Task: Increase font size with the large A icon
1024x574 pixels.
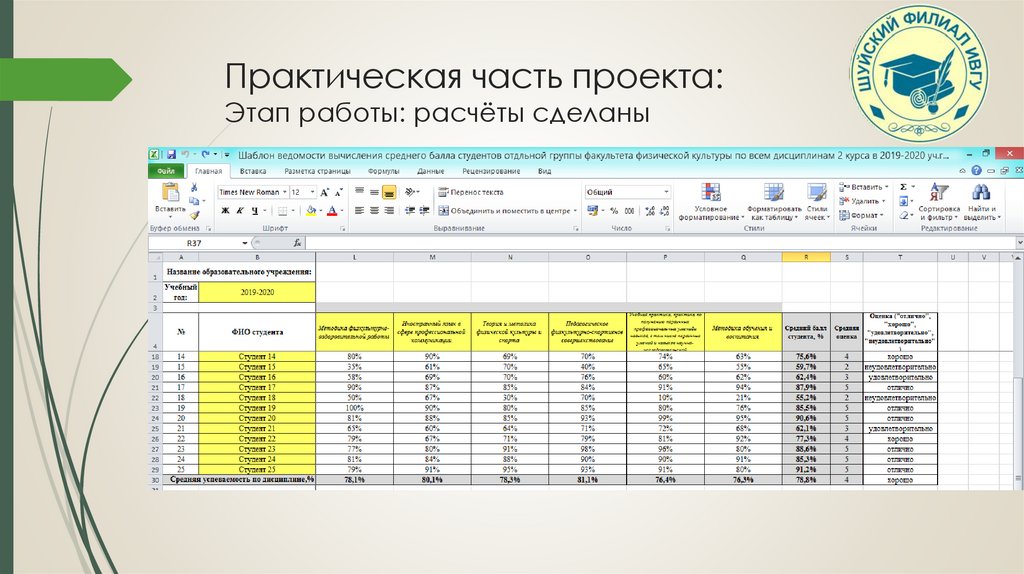Action: point(325,192)
